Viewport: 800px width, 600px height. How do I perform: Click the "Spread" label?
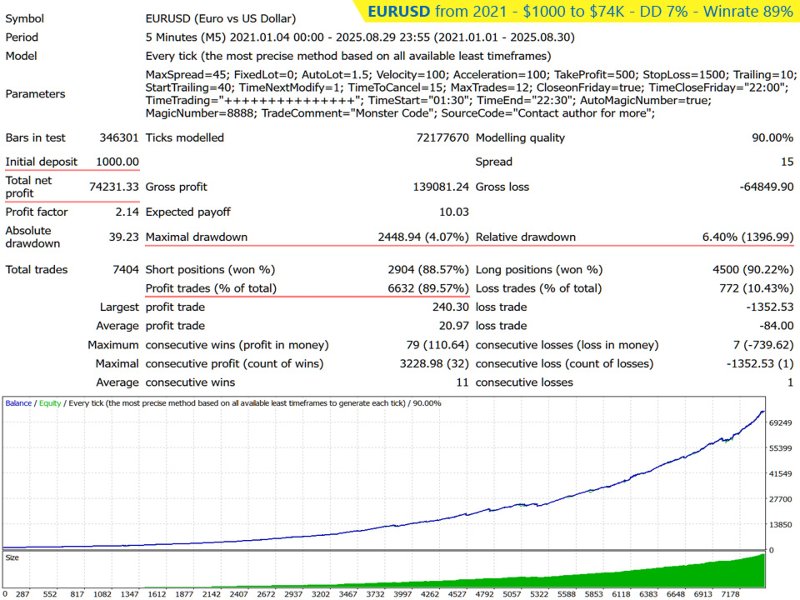(494, 162)
